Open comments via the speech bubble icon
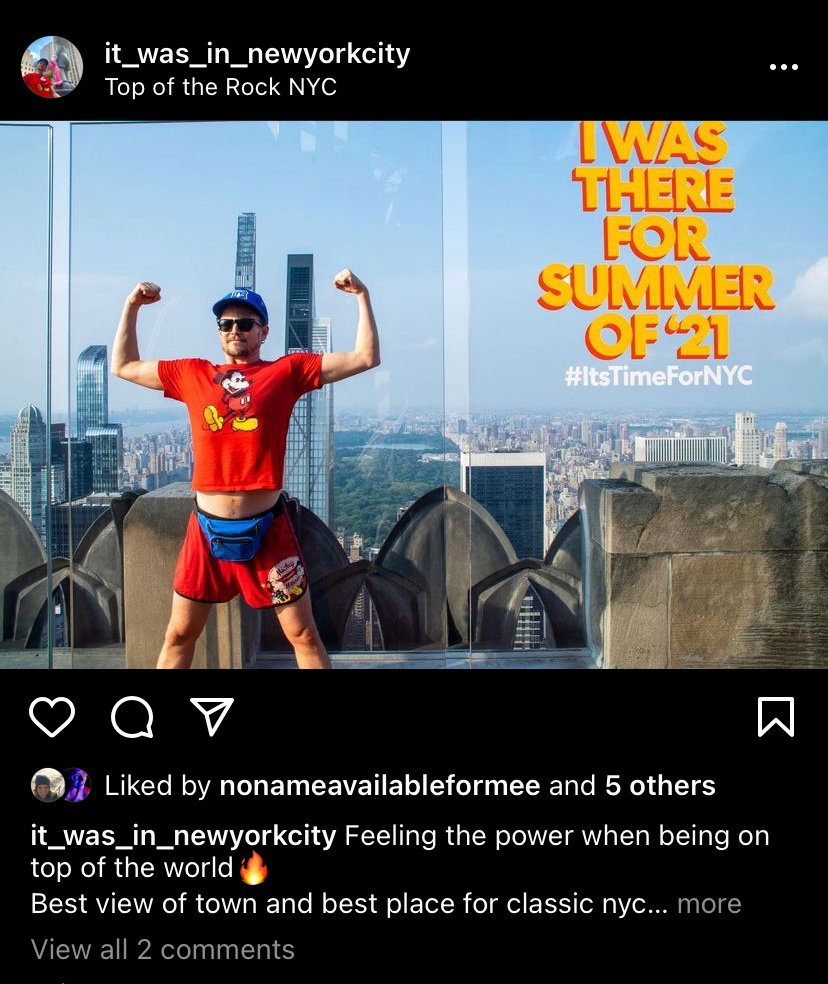 [132, 716]
